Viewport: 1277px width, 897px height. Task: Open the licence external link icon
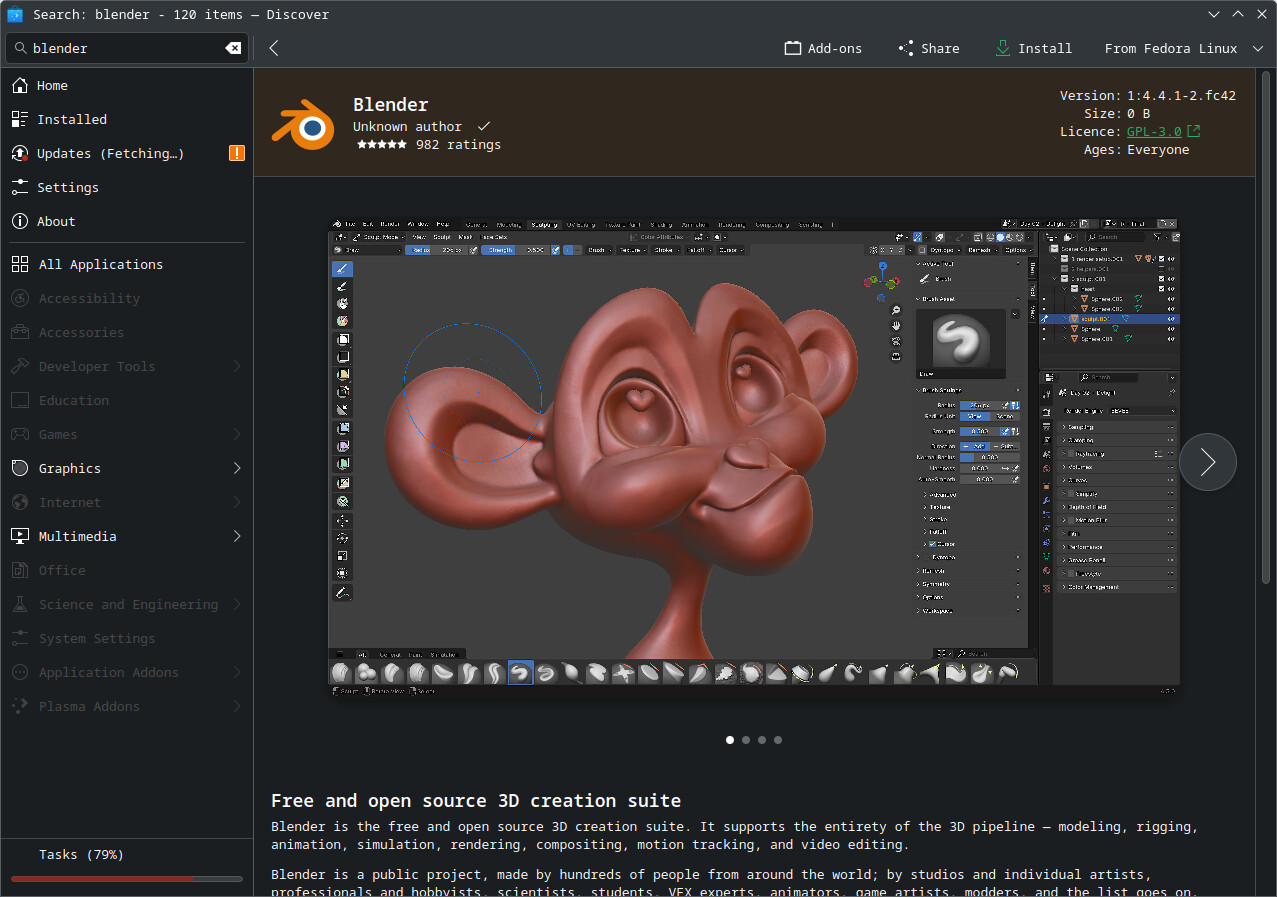pyautogui.click(x=1193, y=132)
